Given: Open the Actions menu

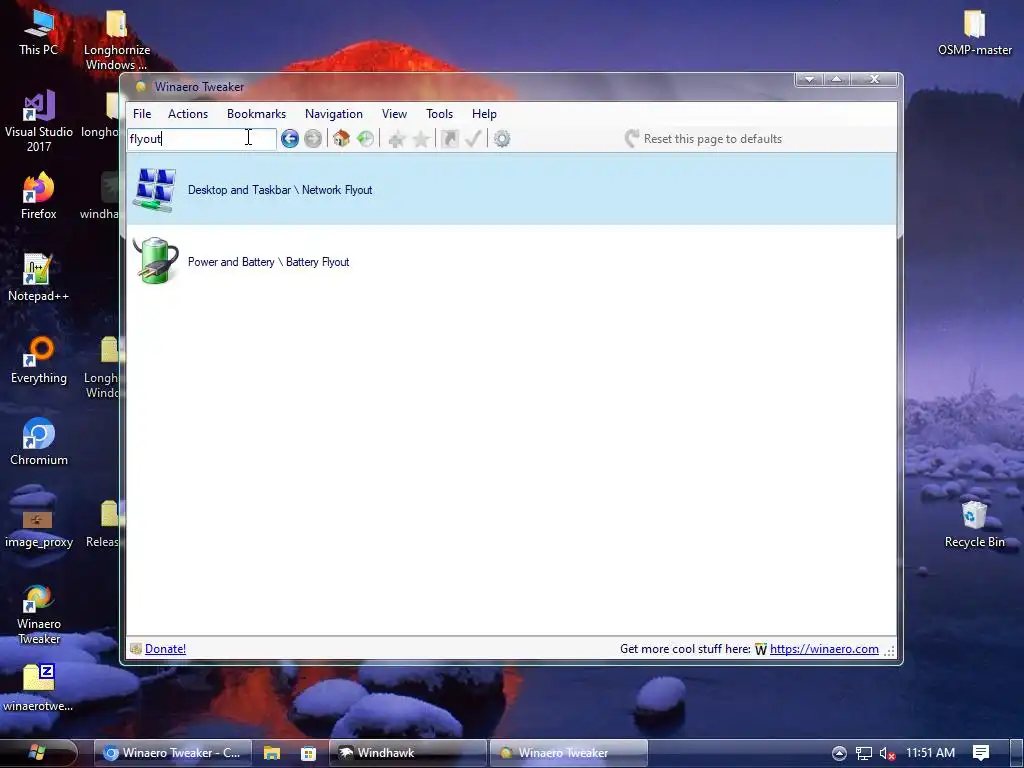Looking at the screenshot, I should [x=188, y=114].
